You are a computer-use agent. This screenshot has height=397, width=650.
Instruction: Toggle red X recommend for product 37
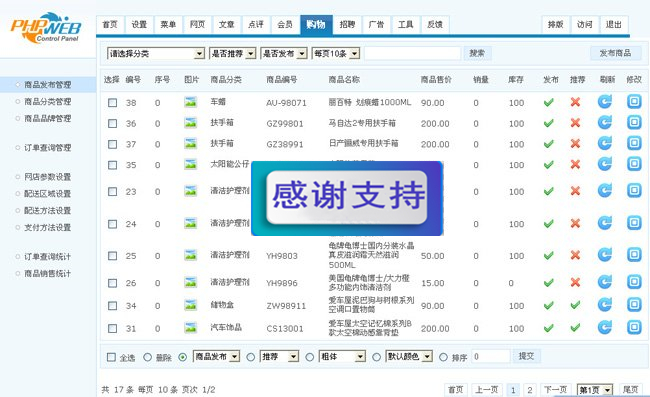click(575, 143)
